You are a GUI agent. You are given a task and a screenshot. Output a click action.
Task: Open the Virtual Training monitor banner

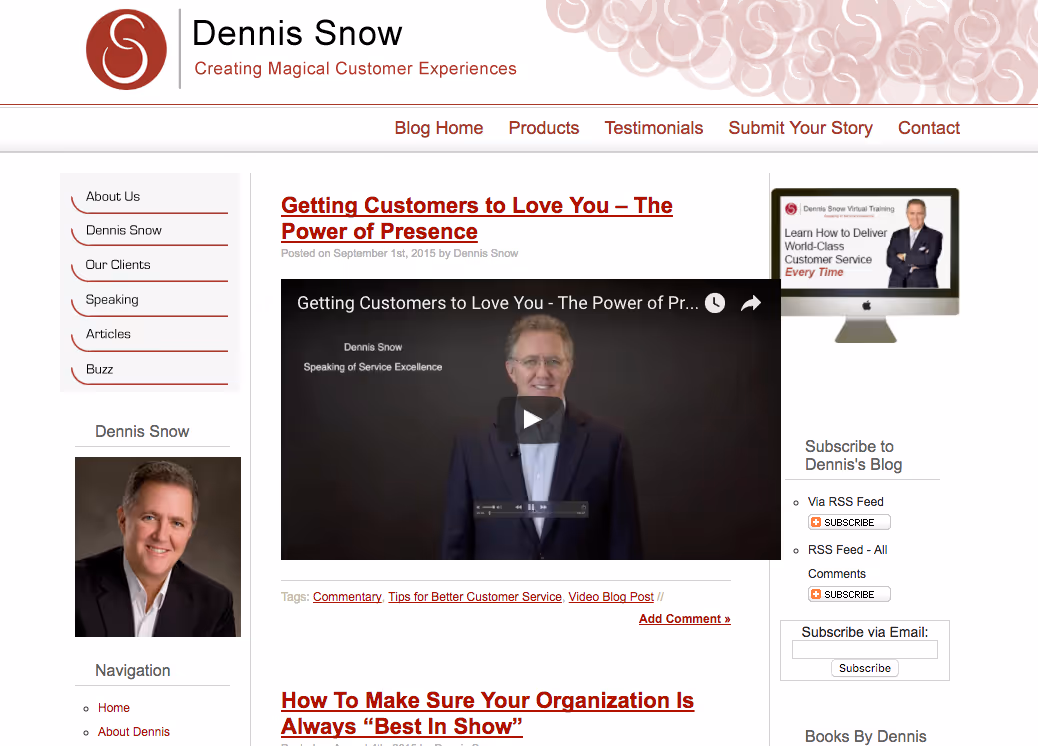865,265
